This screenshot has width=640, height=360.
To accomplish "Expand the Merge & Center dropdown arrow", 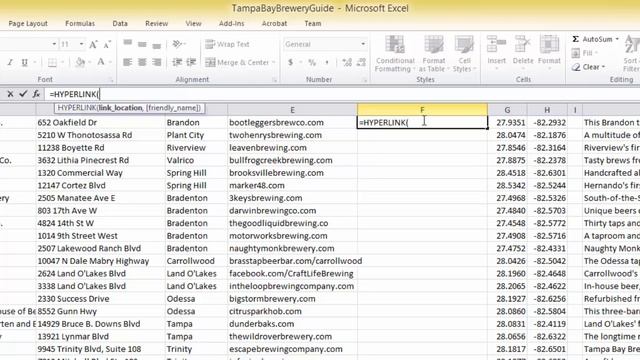I will (273, 62).
